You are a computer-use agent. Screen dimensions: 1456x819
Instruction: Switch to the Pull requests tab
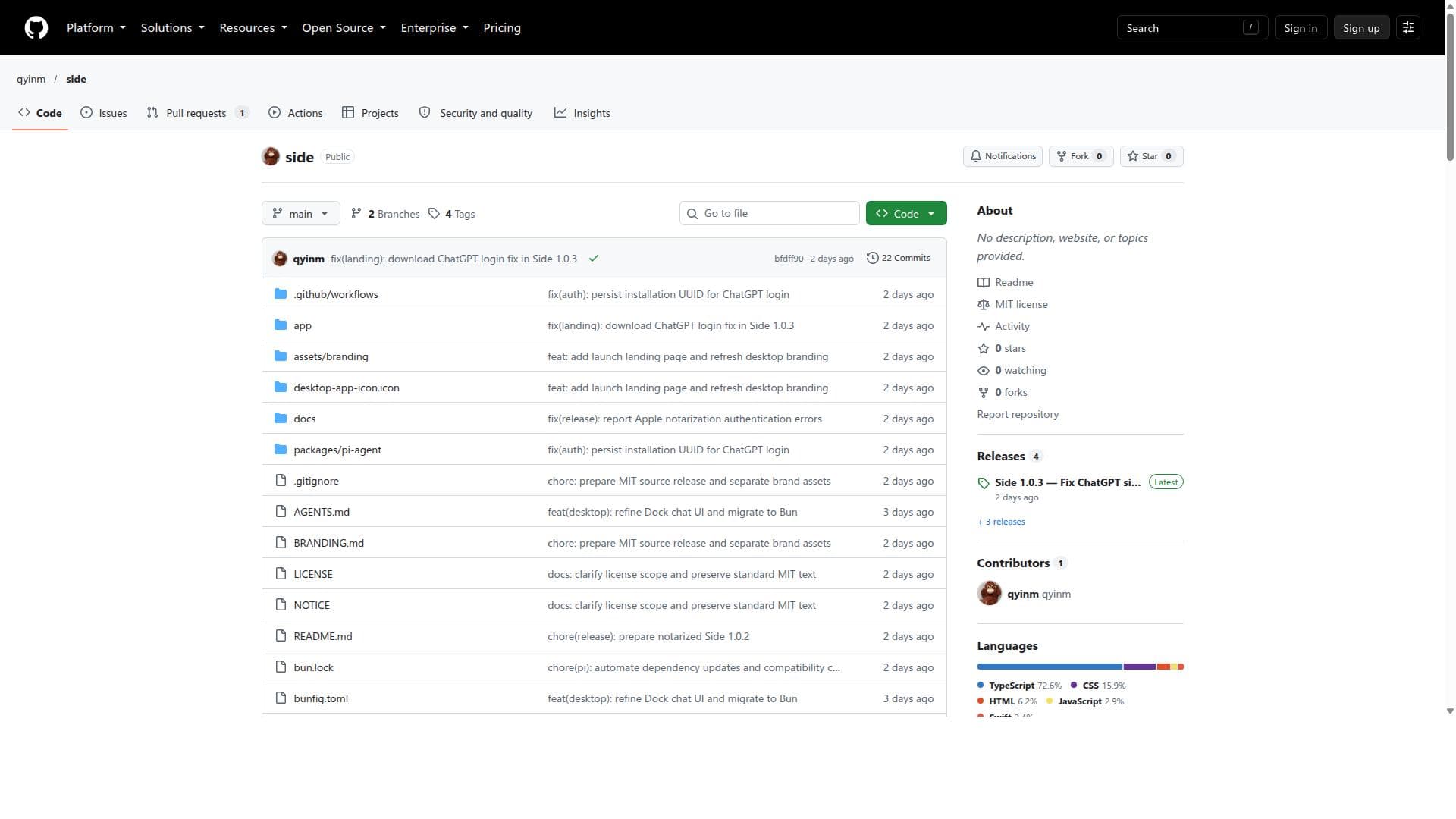(198, 113)
